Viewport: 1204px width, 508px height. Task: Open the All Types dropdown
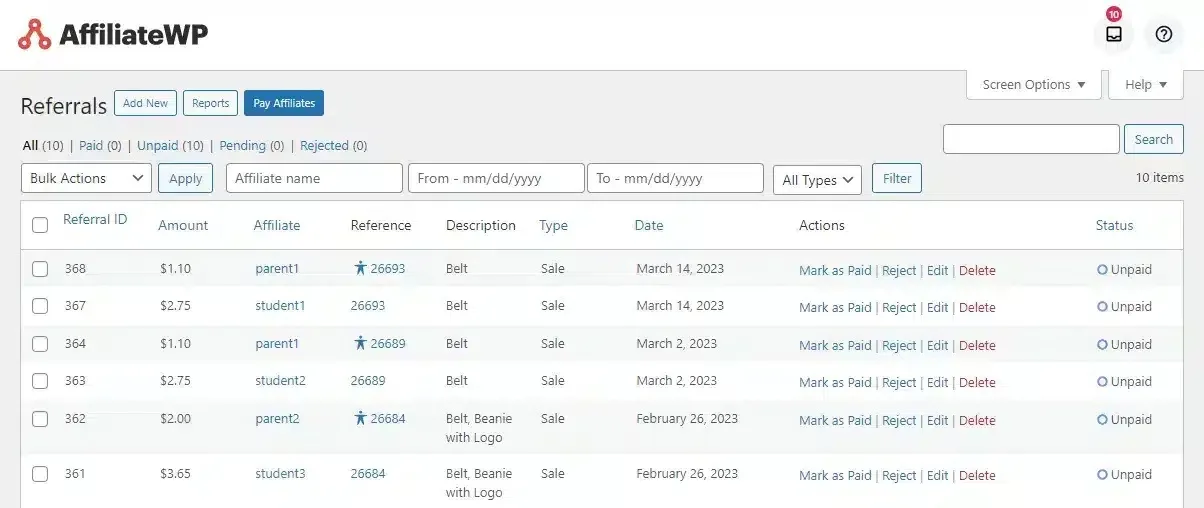[x=817, y=180]
